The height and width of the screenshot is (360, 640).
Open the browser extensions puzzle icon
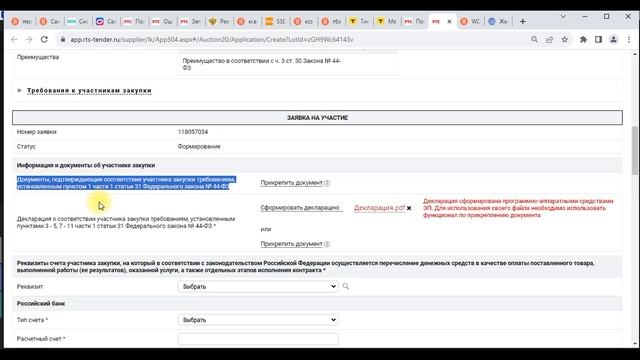(x=583, y=40)
